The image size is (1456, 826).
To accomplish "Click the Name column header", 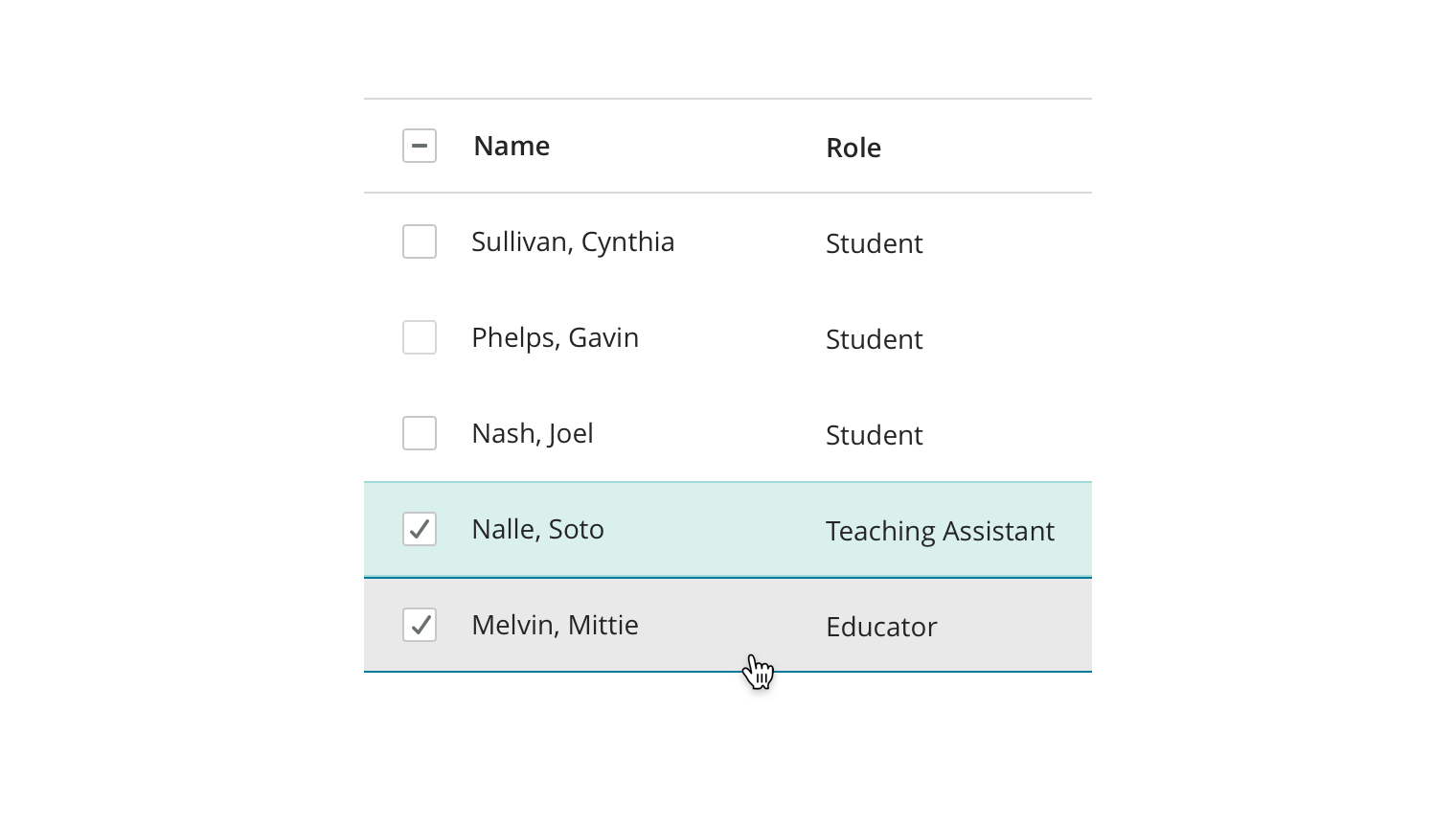I will tap(512, 146).
